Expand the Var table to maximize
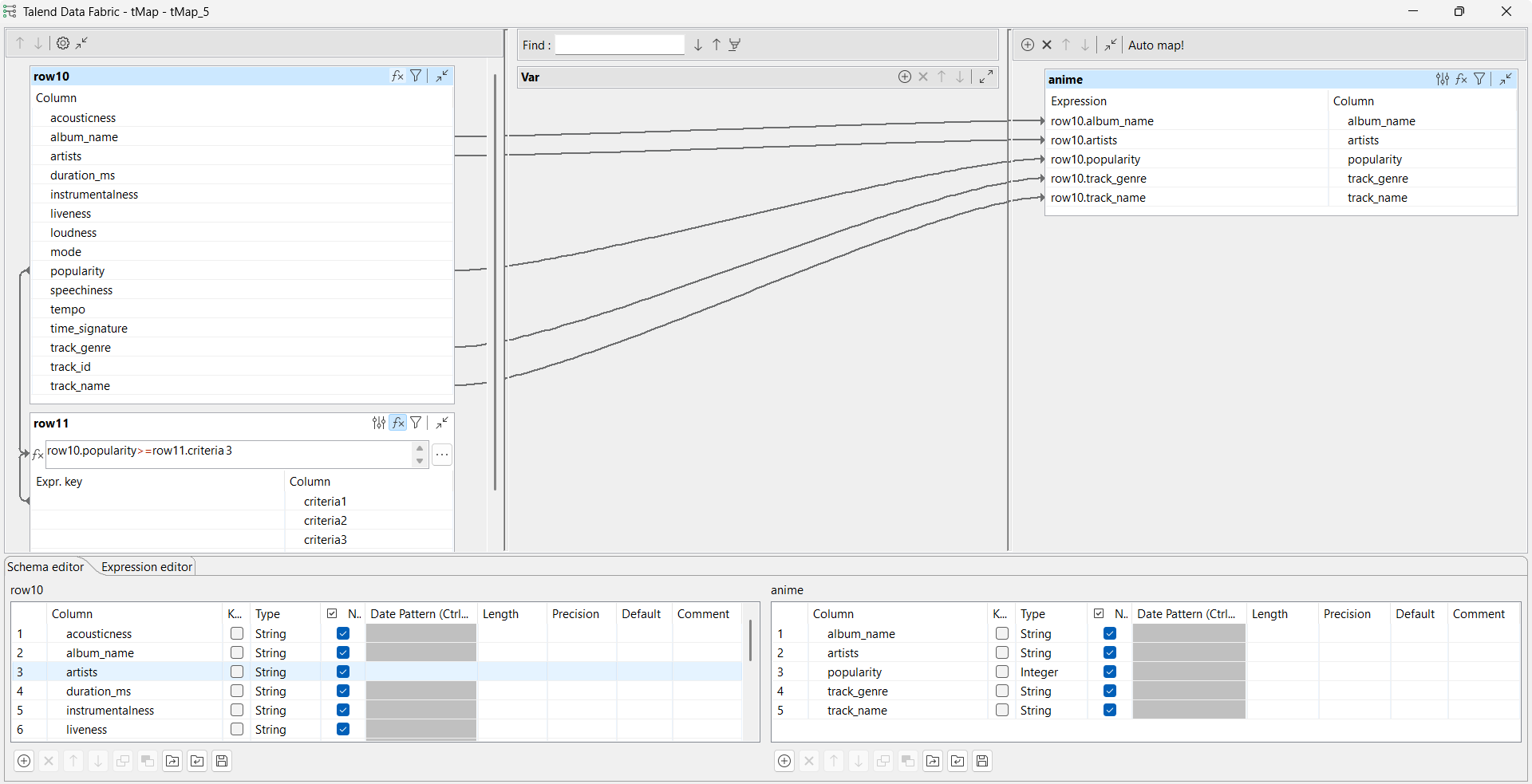Viewport: 1532px width, 784px height. point(986,77)
